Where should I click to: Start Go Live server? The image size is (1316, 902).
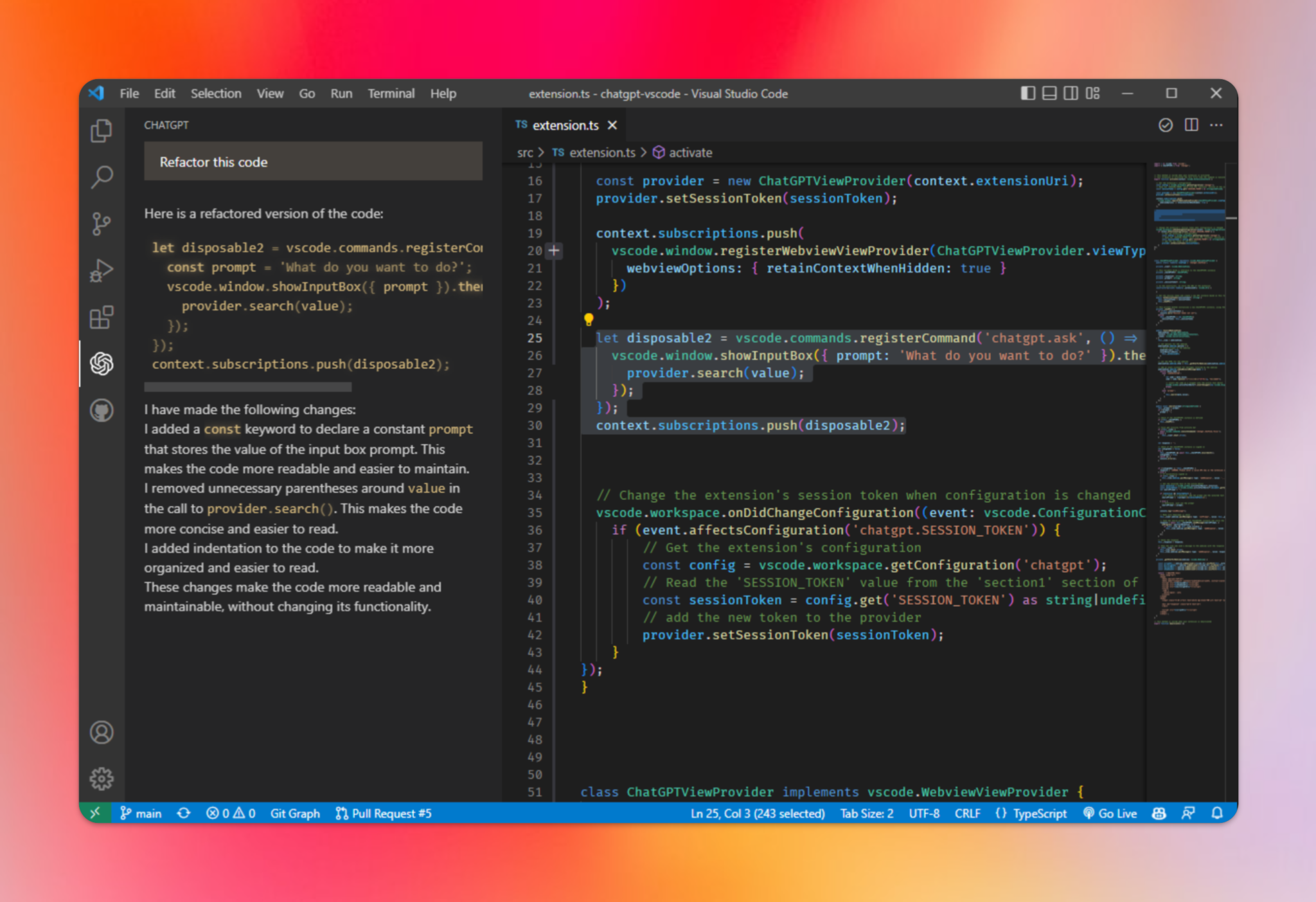(x=1110, y=813)
